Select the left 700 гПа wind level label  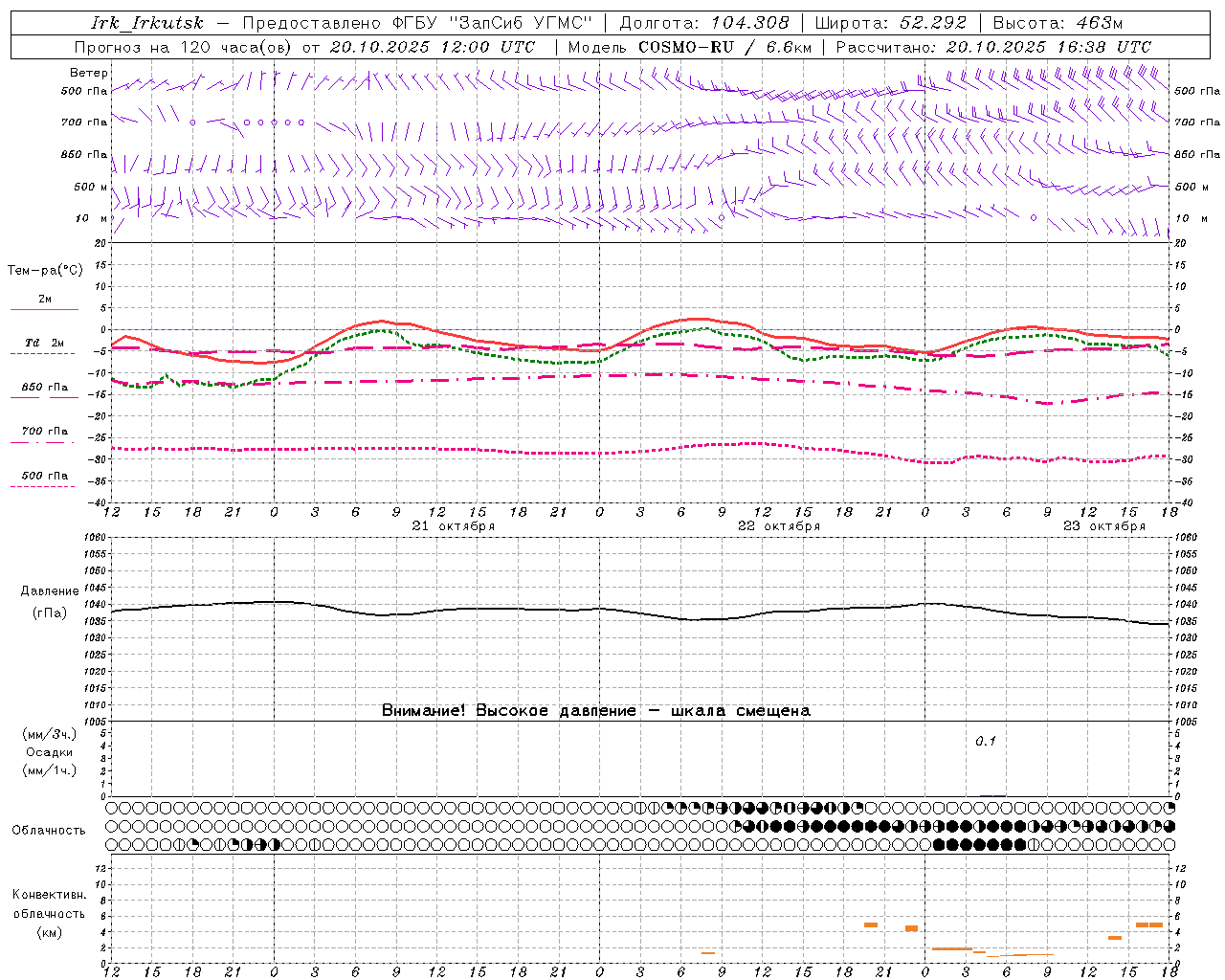[x=84, y=122]
